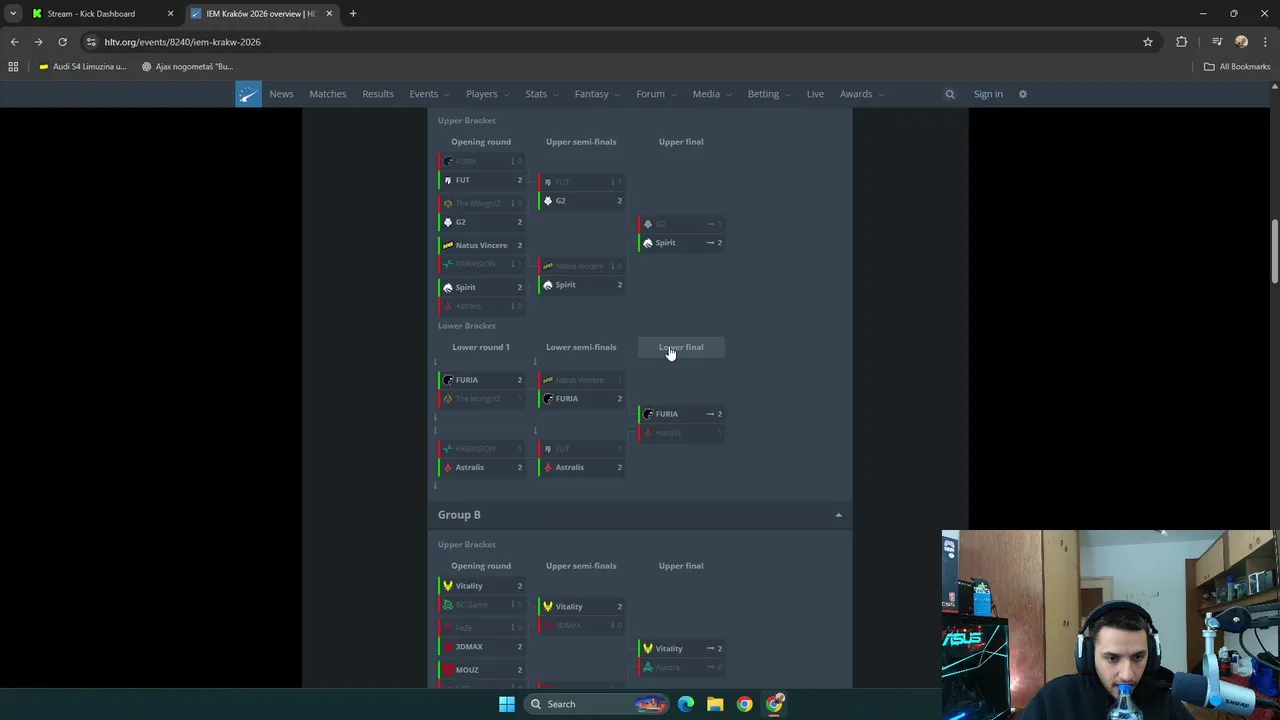Image resolution: width=1280 pixels, height=720 pixels.
Task: Click the Astralis logo in Lower semi-finals
Action: click(548, 468)
